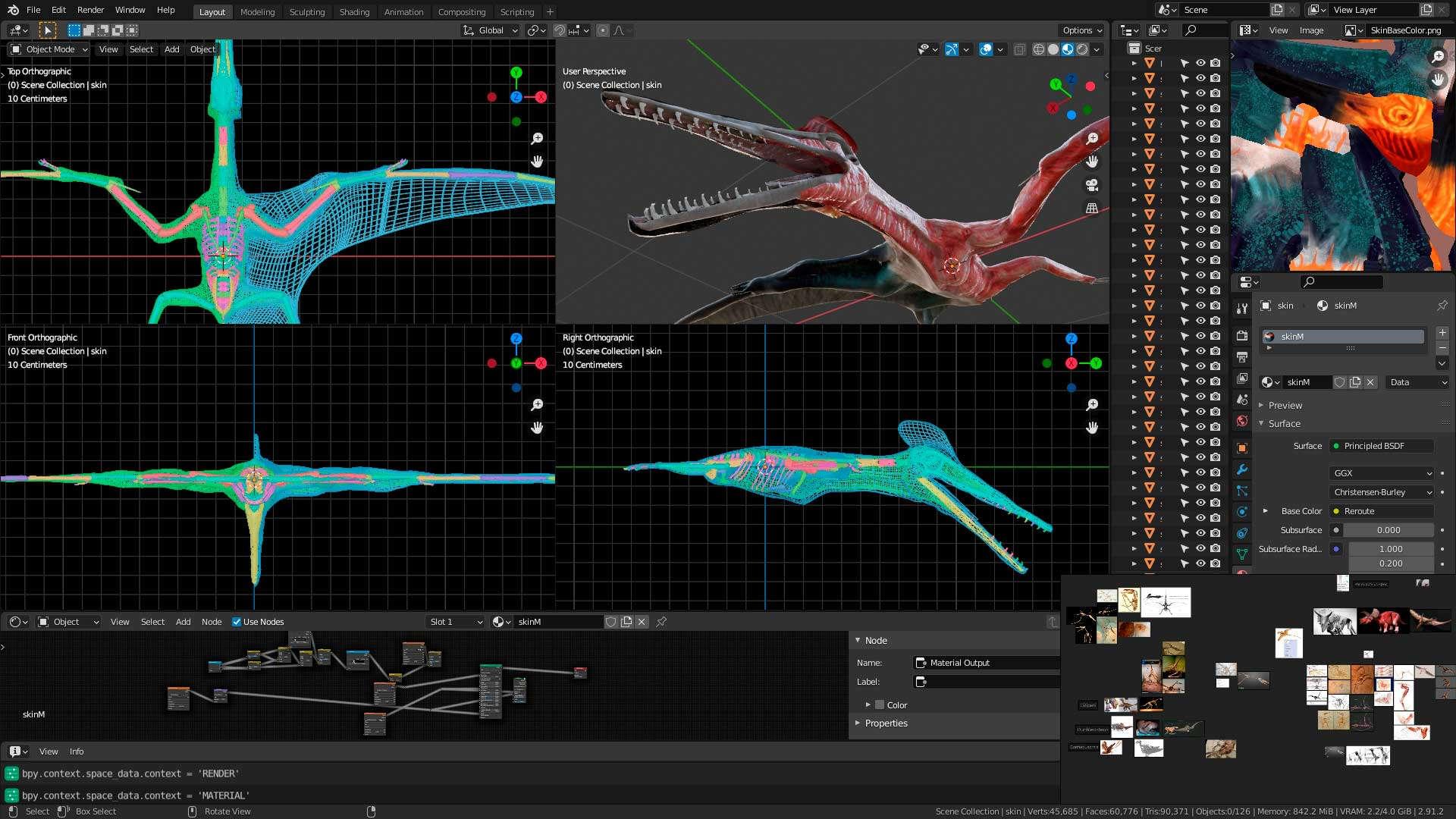Open the Render menu

tap(90, 10)
